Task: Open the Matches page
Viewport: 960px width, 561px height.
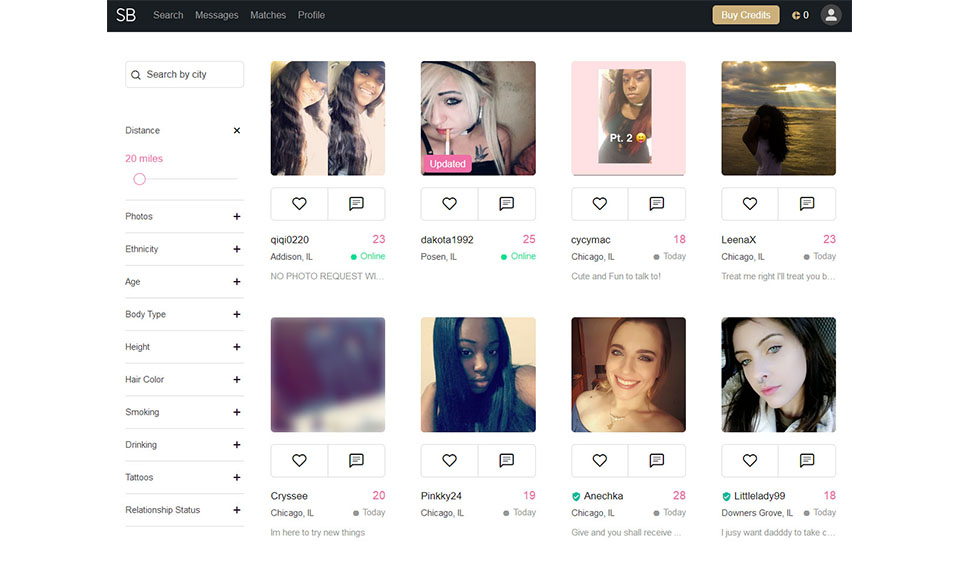Action: 268,15
